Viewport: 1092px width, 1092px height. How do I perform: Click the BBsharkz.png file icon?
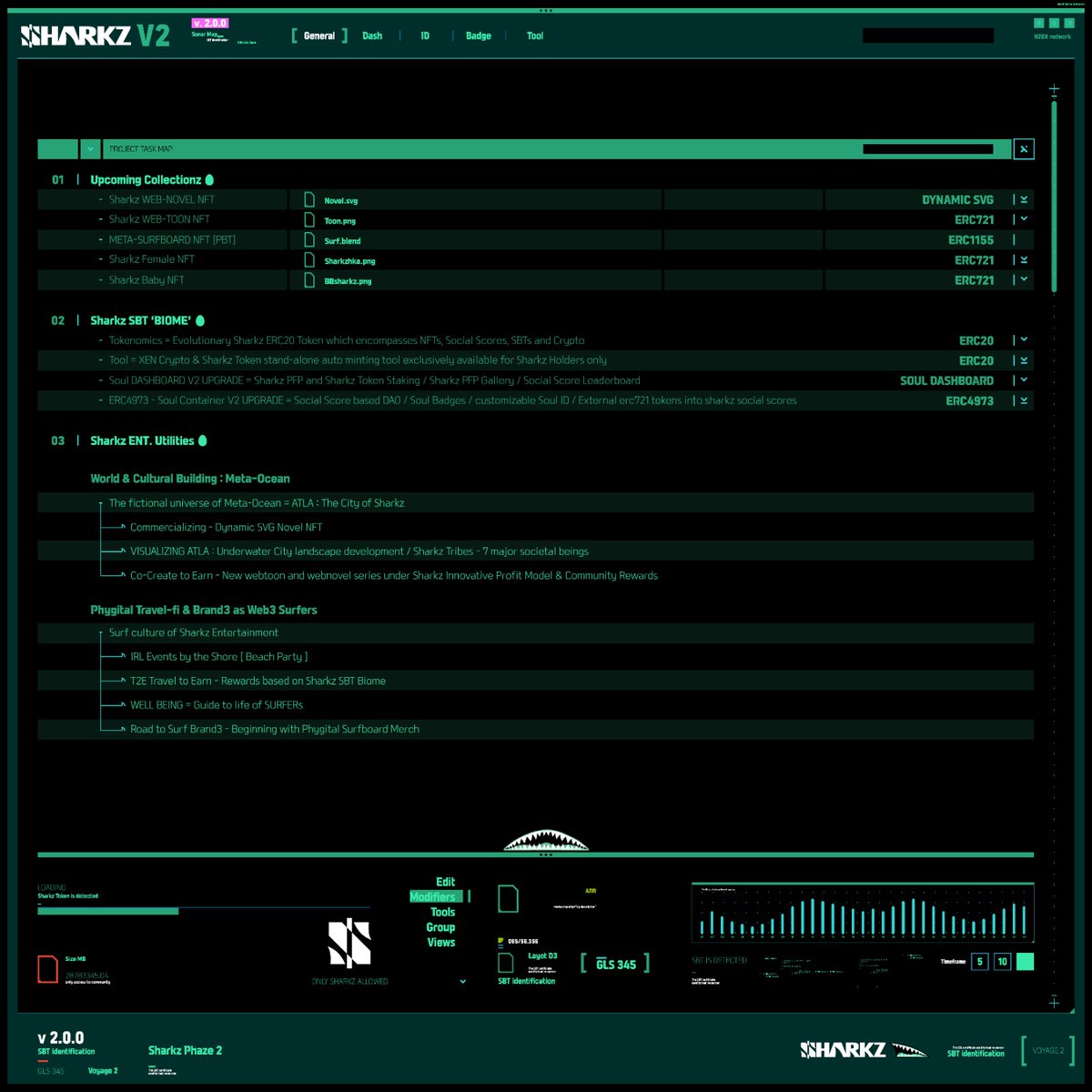309,280
